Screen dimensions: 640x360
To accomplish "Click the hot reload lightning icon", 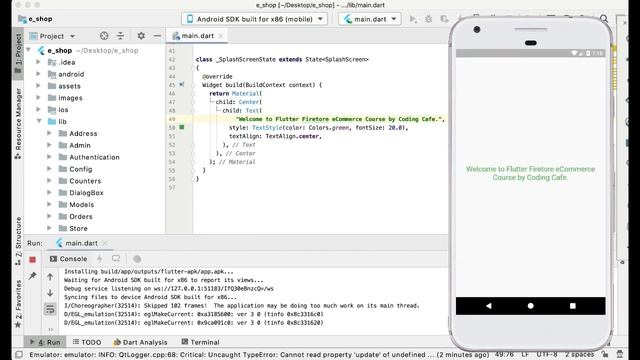I will coord(100,259).
